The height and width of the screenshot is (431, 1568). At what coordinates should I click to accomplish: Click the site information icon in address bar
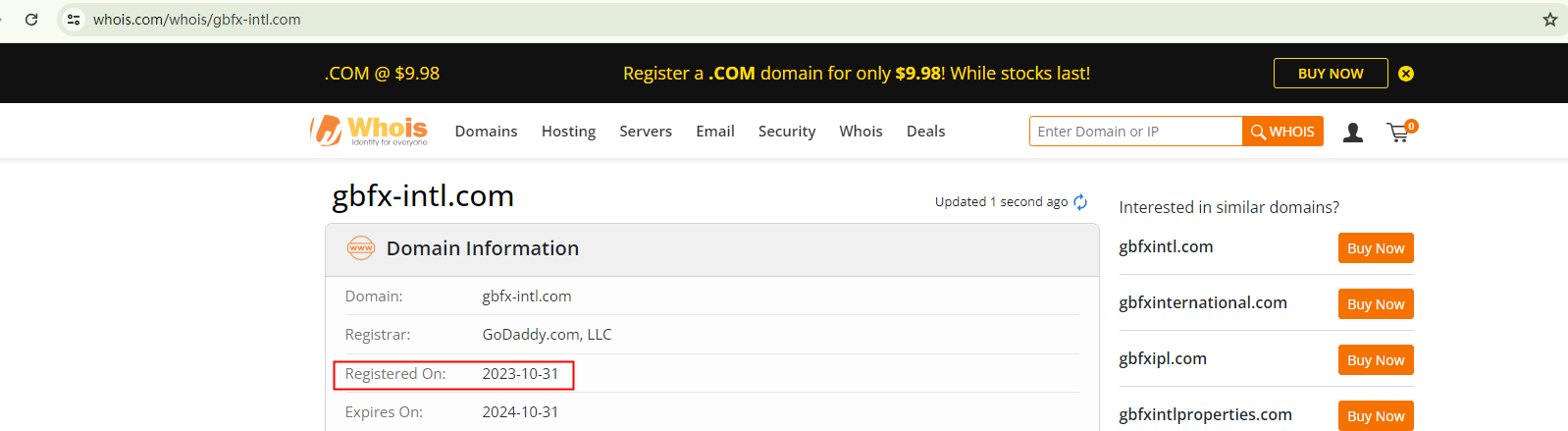pyautogui.click(x=74, y=20)
